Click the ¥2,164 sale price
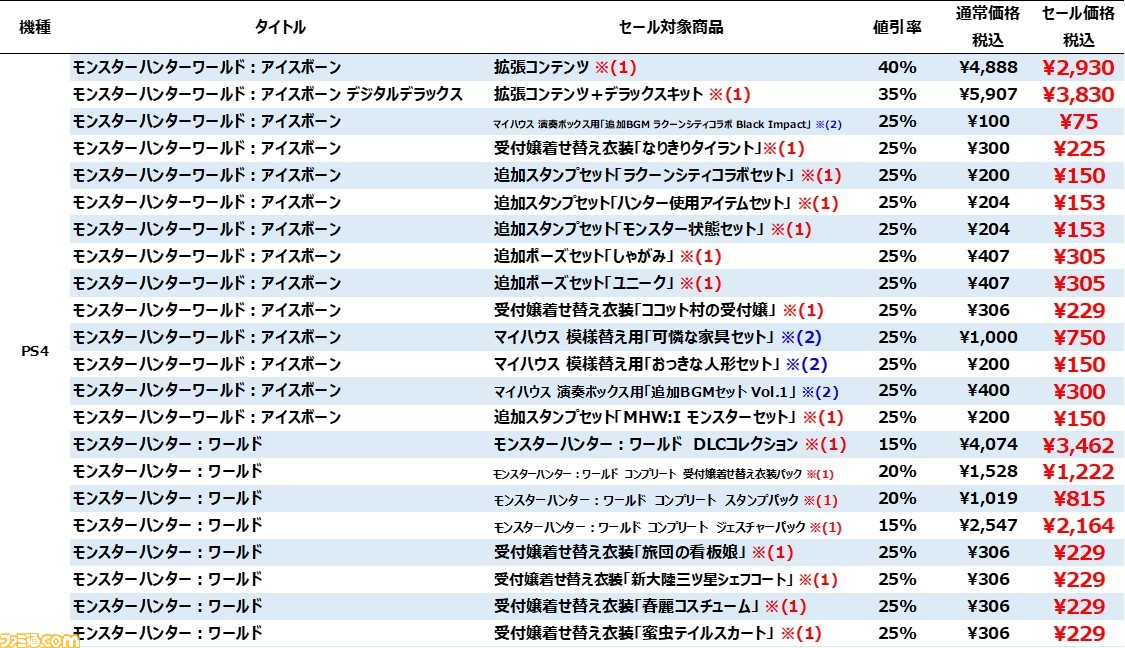 (x=1078, y=525)
